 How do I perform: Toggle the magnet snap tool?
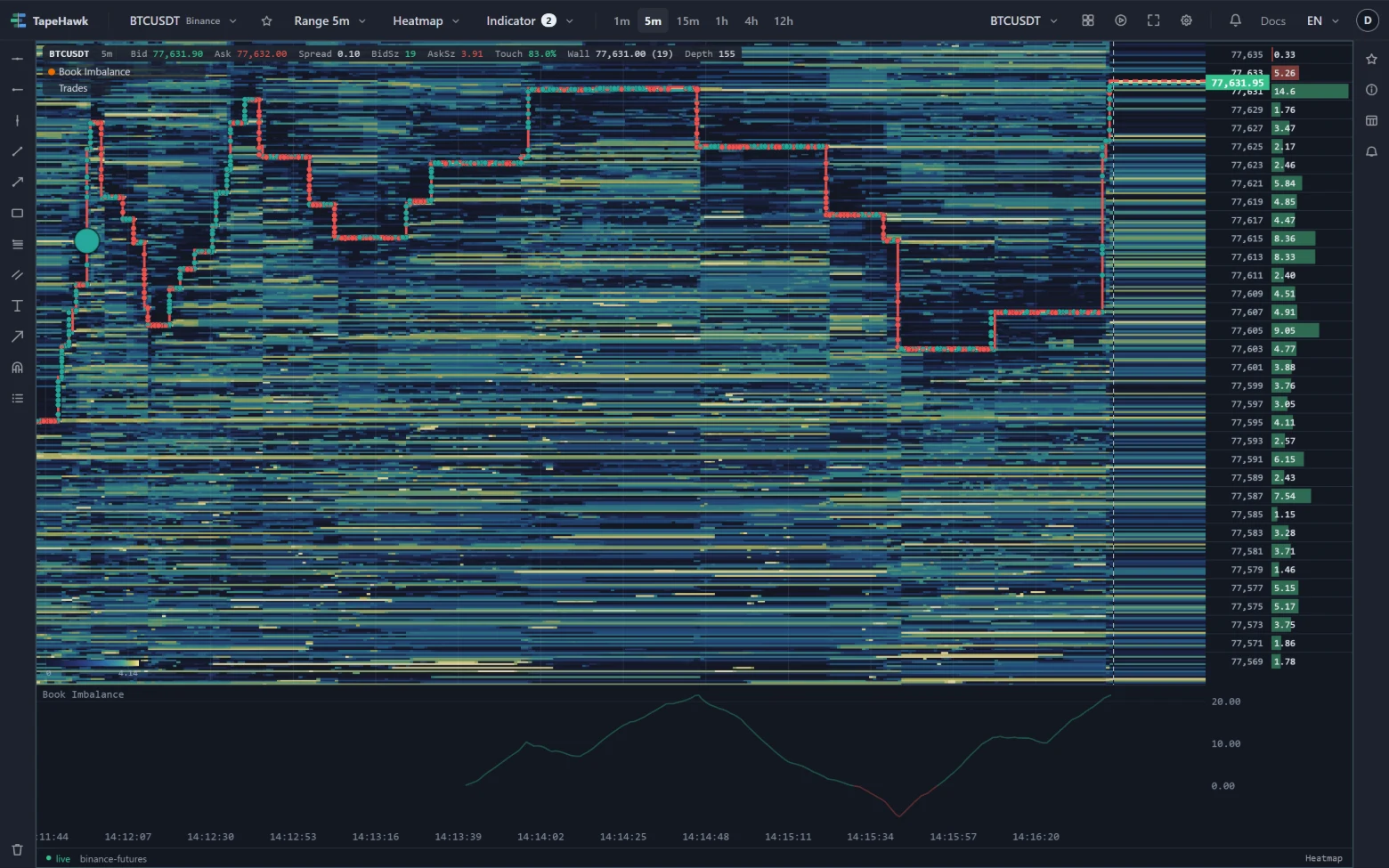pos(17,368)
